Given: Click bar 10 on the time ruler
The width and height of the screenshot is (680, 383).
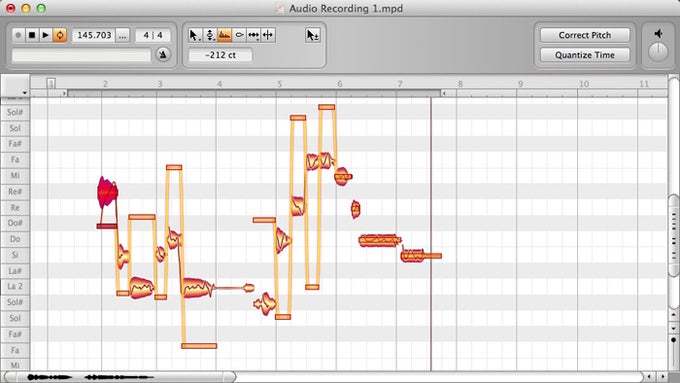Looking at the screenshot, I should tap(584, 84).
